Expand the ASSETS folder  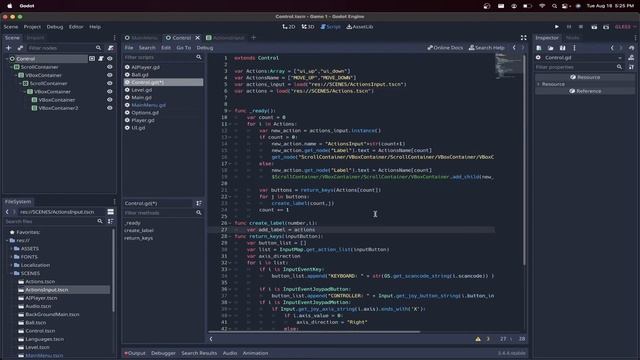11,249
